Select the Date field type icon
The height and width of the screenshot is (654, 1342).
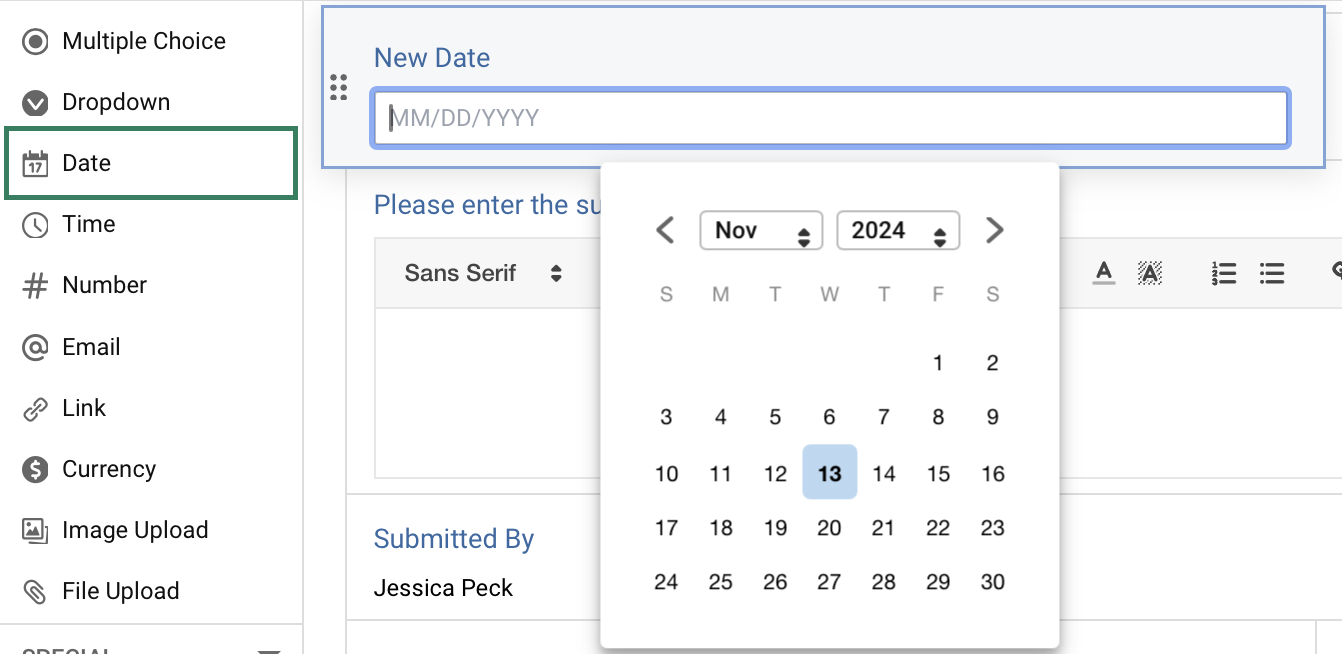tap(36, 164)
